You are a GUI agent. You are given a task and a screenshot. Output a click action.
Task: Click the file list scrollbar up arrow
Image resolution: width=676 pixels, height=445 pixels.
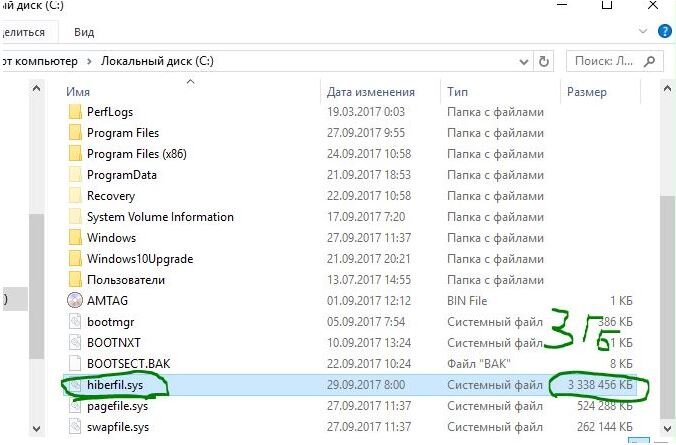tap(667, 89)
